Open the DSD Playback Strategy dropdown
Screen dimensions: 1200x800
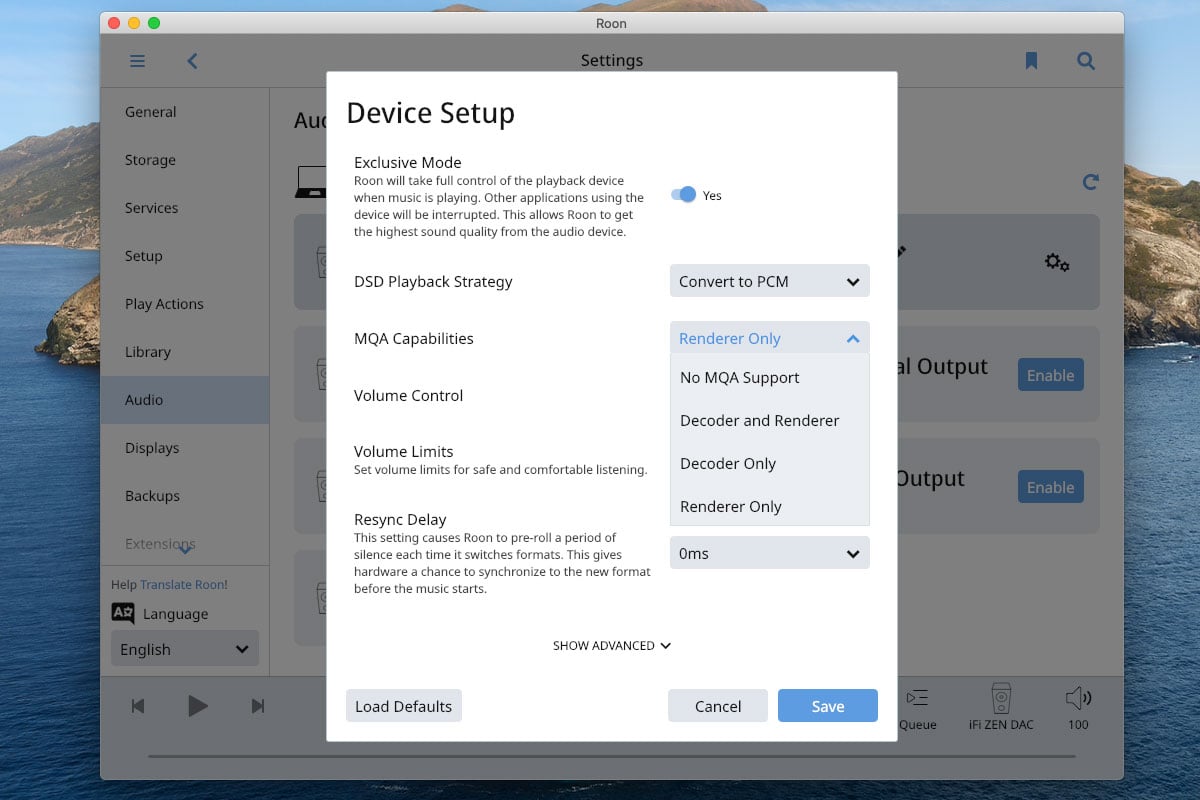770,281
